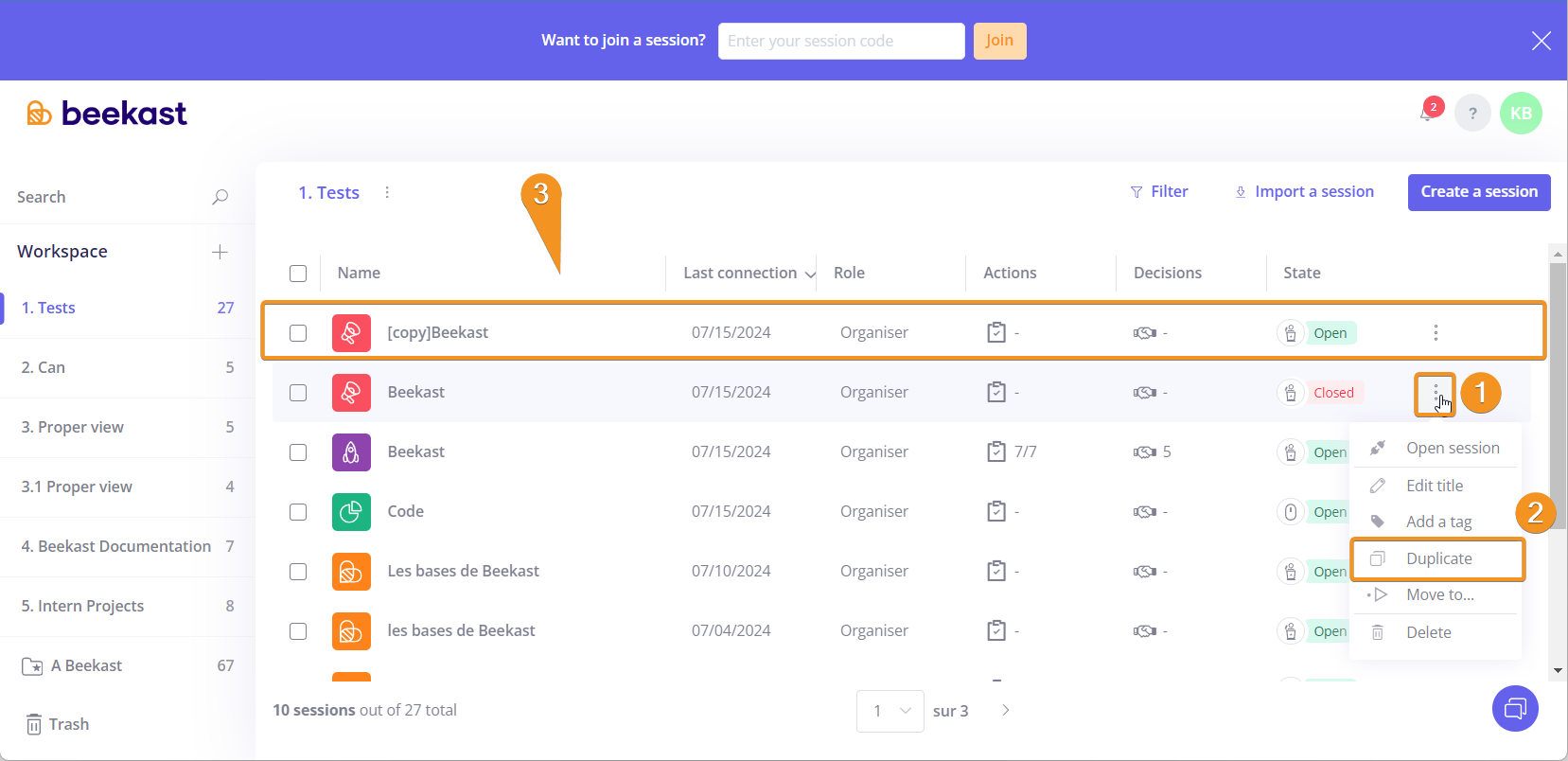Open the Beekast logo home link
Viewport: 1568px width, 761px height.
pos(107,114)
